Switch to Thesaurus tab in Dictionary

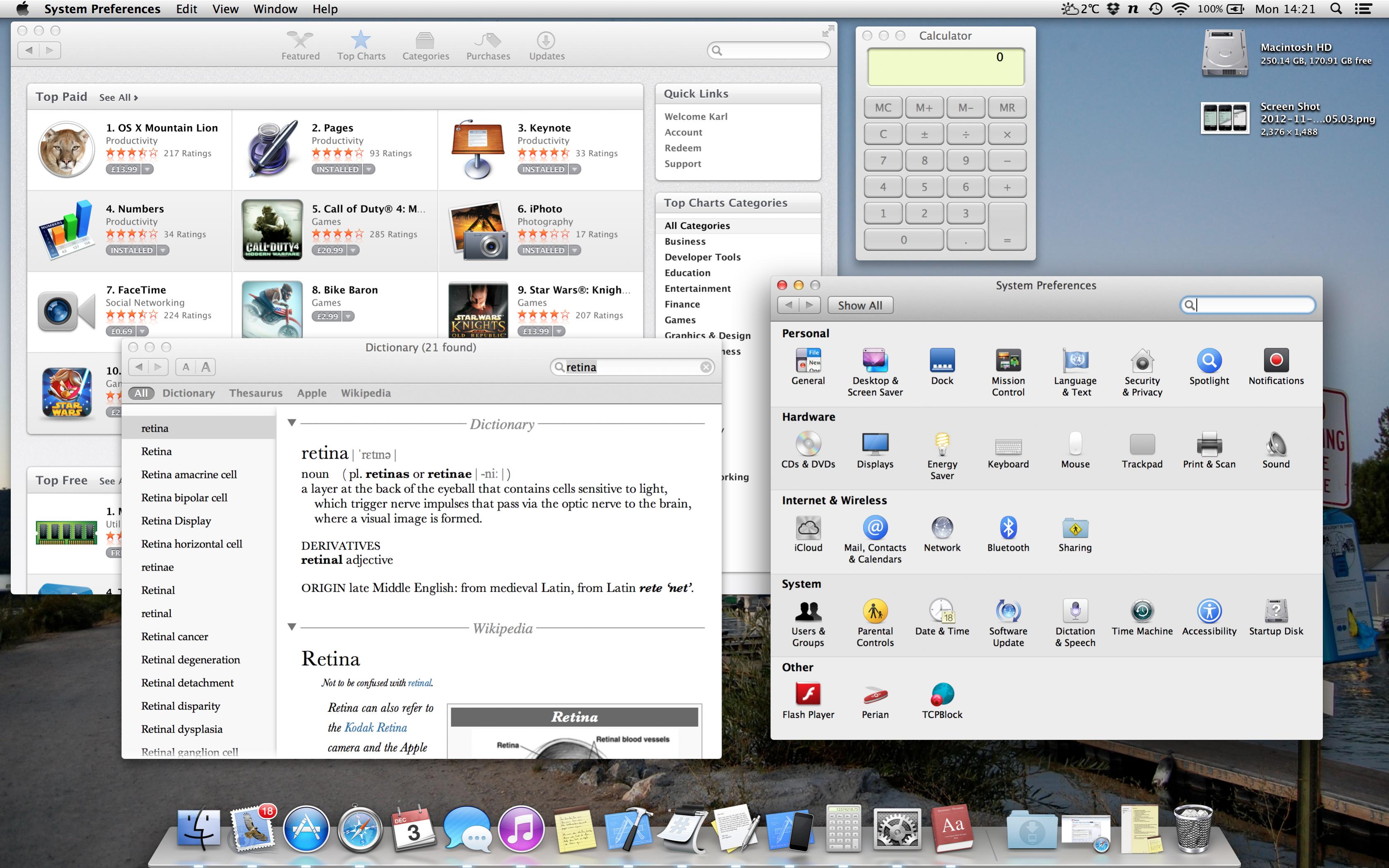pyautogui.click(x=256, y=393)
